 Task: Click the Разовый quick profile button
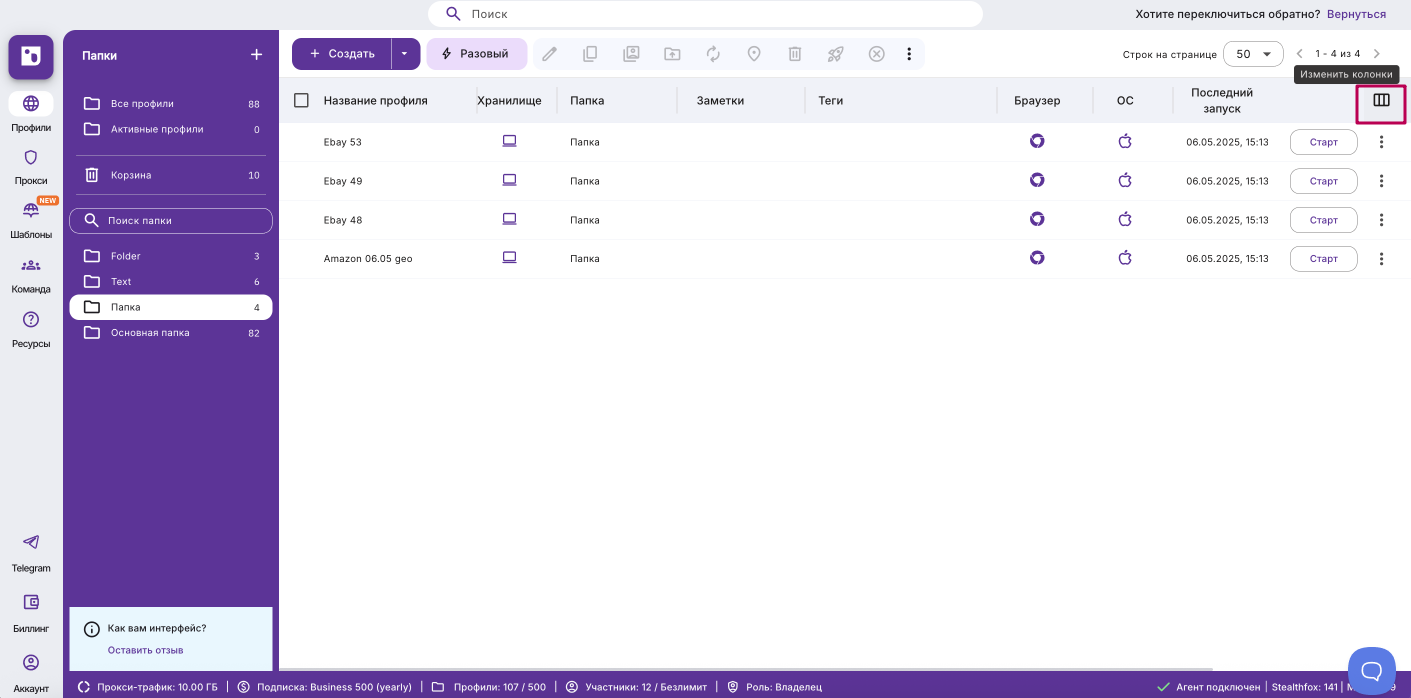476,54
